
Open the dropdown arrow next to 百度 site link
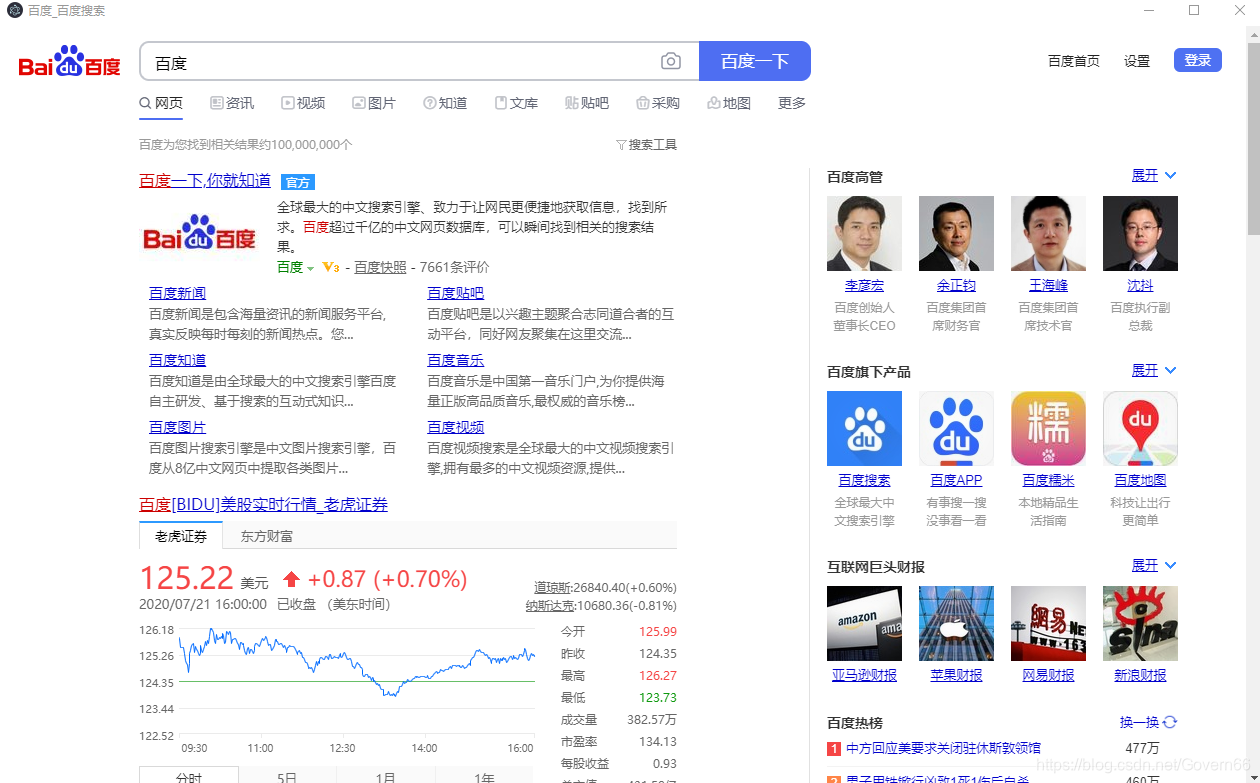tap(310, 267)
